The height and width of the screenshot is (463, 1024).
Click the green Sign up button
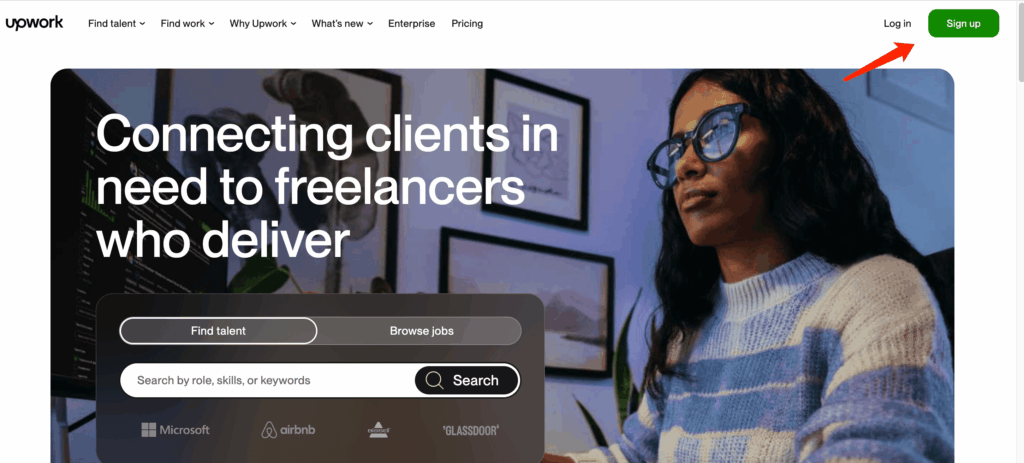click(x=963, y=24)
